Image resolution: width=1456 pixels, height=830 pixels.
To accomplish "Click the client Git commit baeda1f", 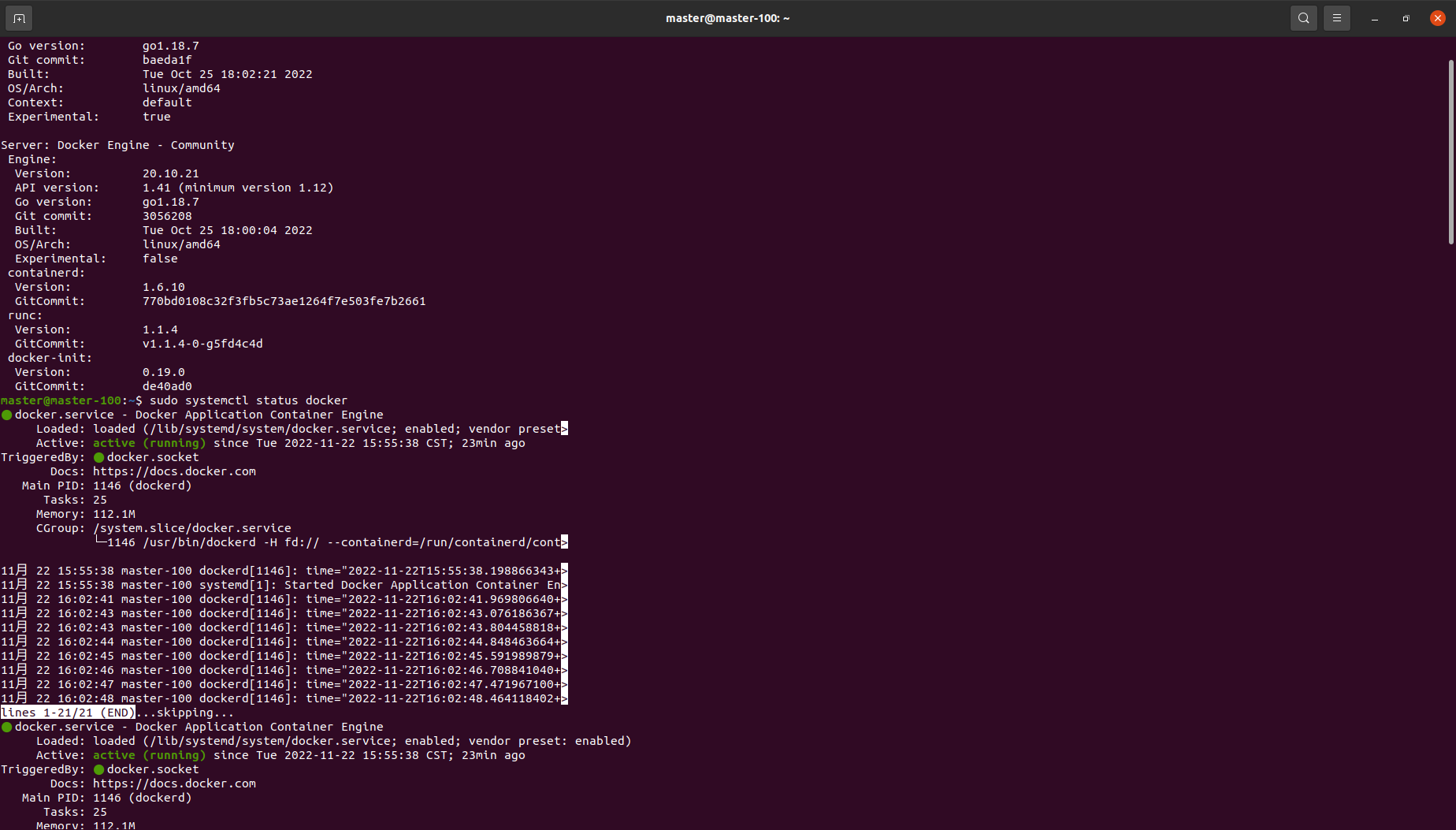I will 167,60.
